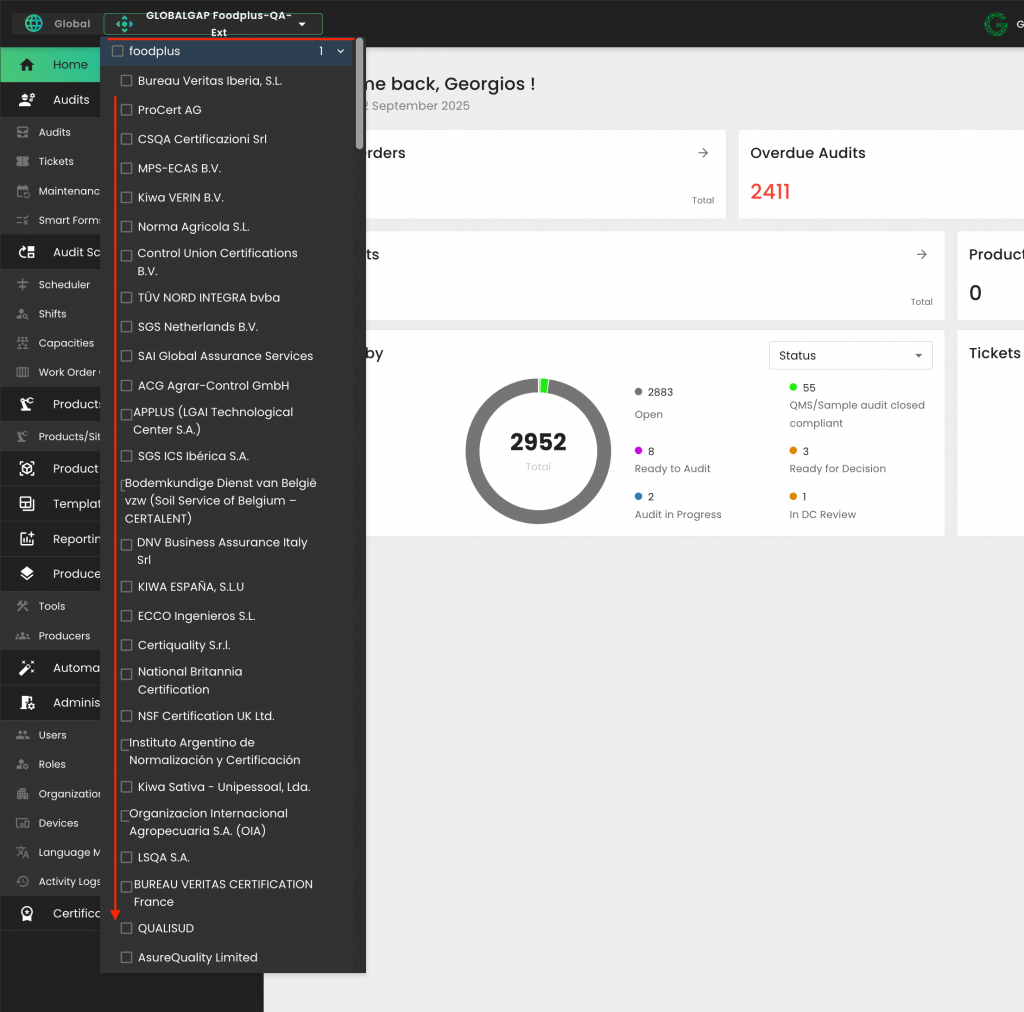
Task: Check the ProCert AG checkbox
Action: tap(127, 110)
